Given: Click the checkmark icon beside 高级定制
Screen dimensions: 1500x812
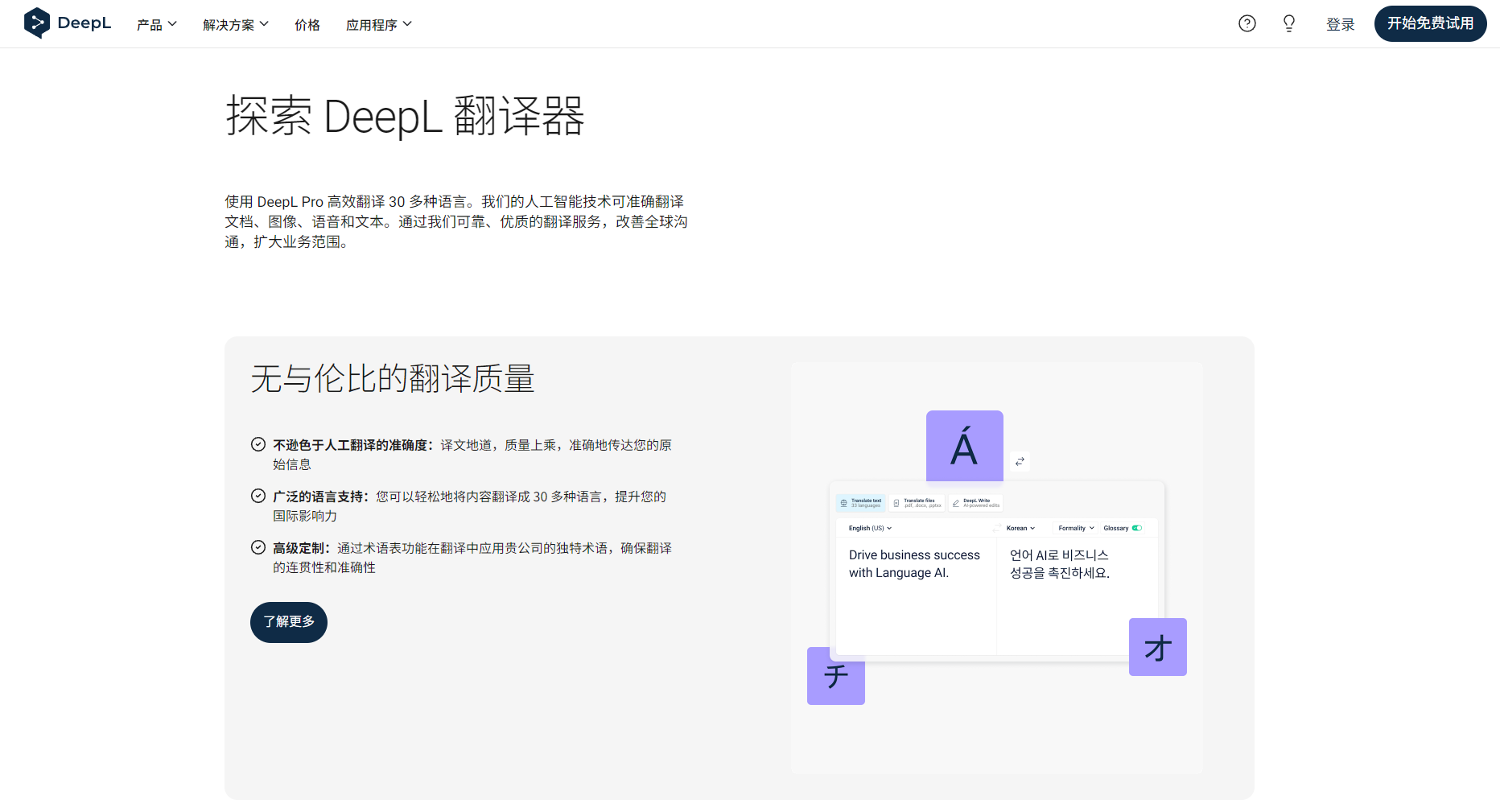Looking at the screenshot, I should coord(258,546).
